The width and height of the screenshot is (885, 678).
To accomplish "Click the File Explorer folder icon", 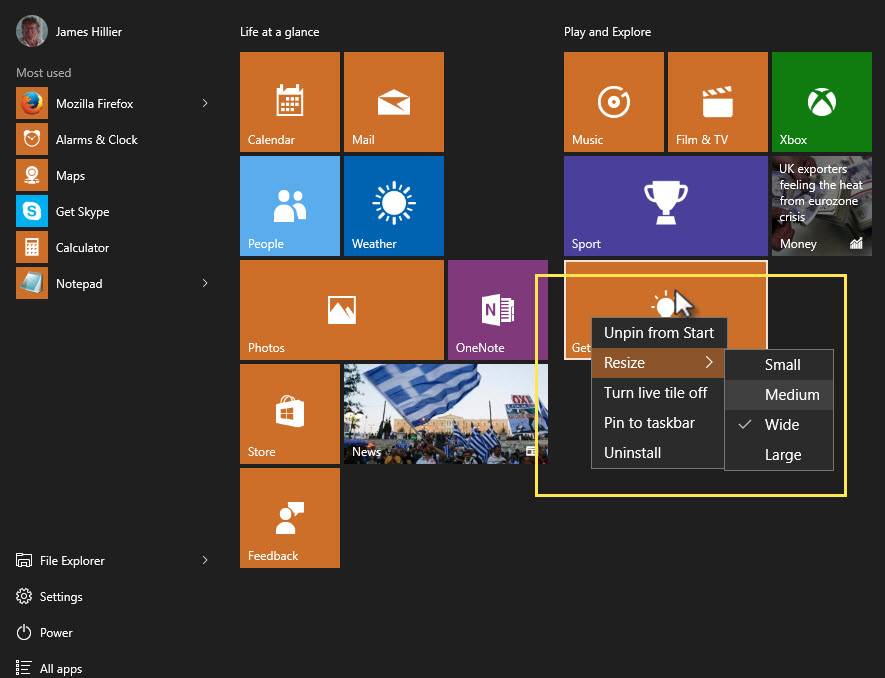I will (x=24, y=560).
